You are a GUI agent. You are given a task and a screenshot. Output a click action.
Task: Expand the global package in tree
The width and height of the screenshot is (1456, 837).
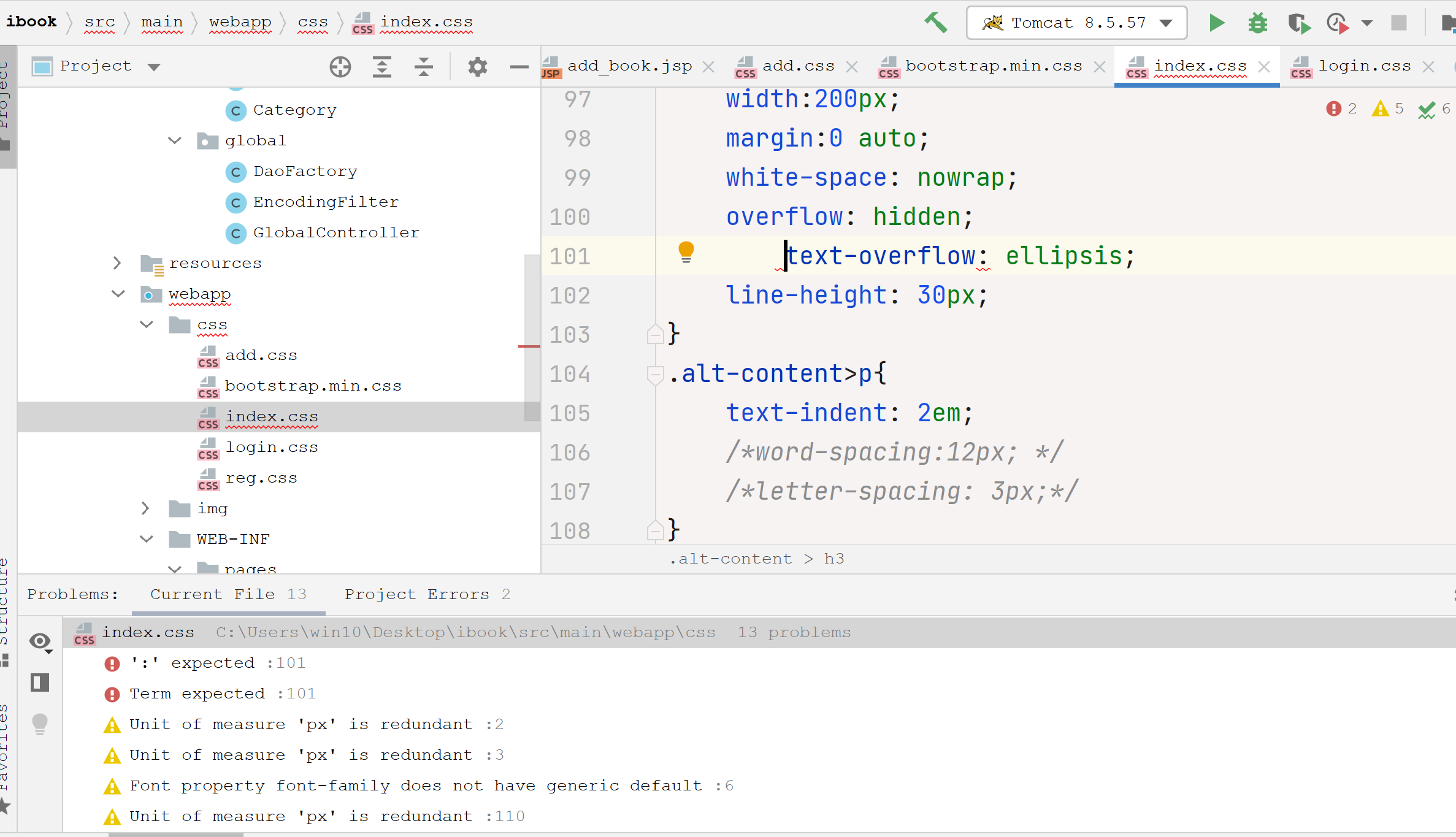tap(175, 140)
